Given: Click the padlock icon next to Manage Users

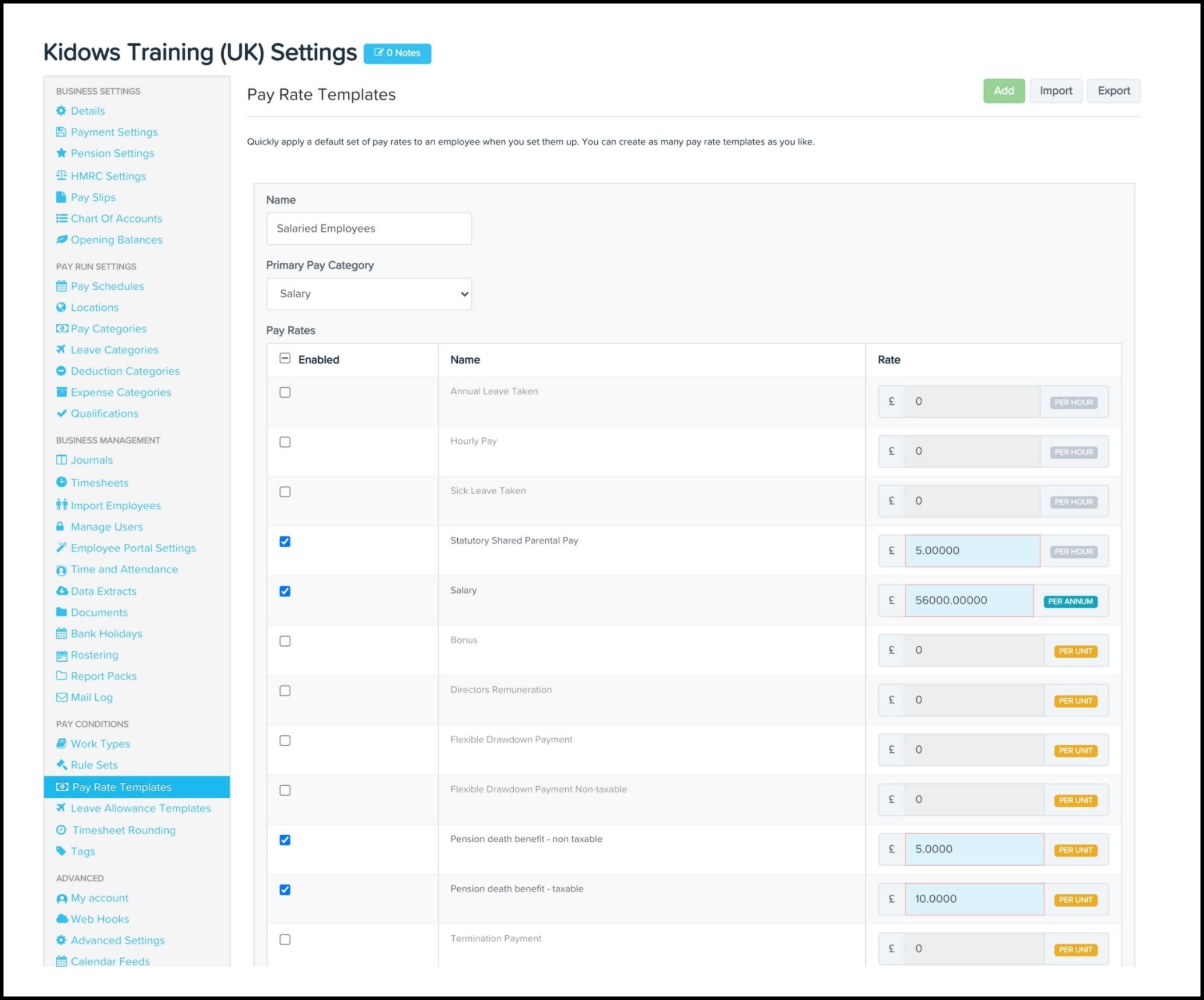Looking at the screenshot, I should (60, 526).
